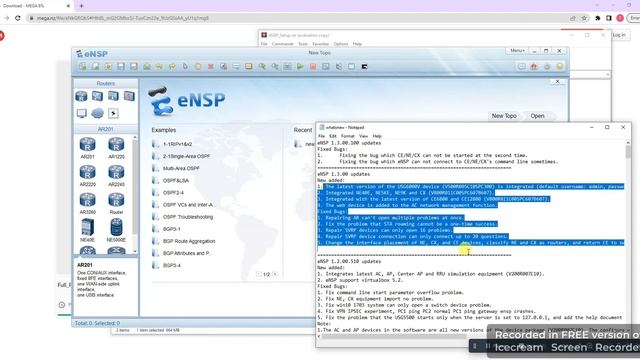The height and width of the screenshot is (360, 640).
Task: Select the AR3260 router device
Action: 87,203
